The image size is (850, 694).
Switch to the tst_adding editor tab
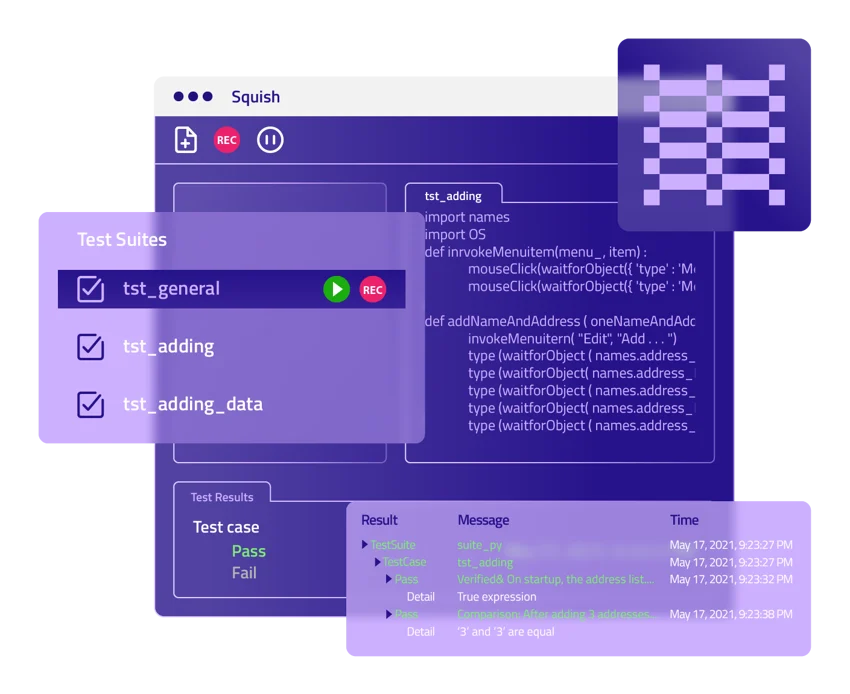[x=453, y=196]
